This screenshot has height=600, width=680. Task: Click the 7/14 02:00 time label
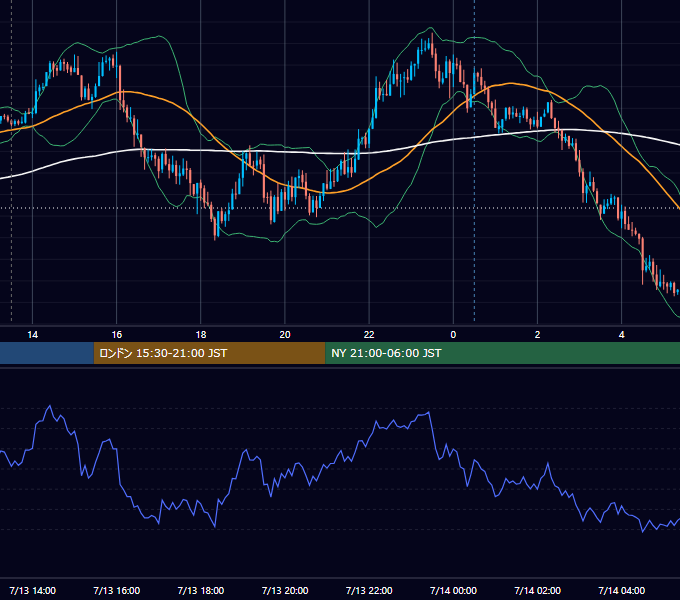tap(537, 590)
